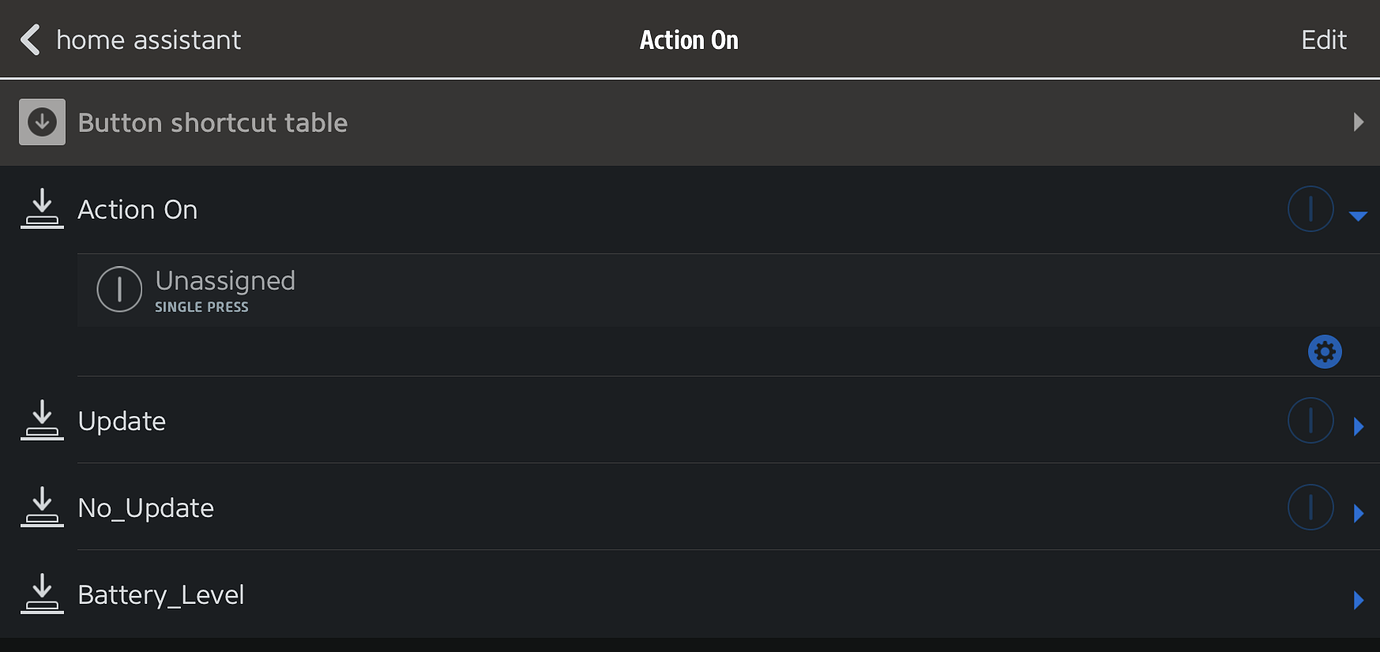Expand the No_Update row arrow
Viewport: 1380px width, 652px height.
tap(1358, 514)
